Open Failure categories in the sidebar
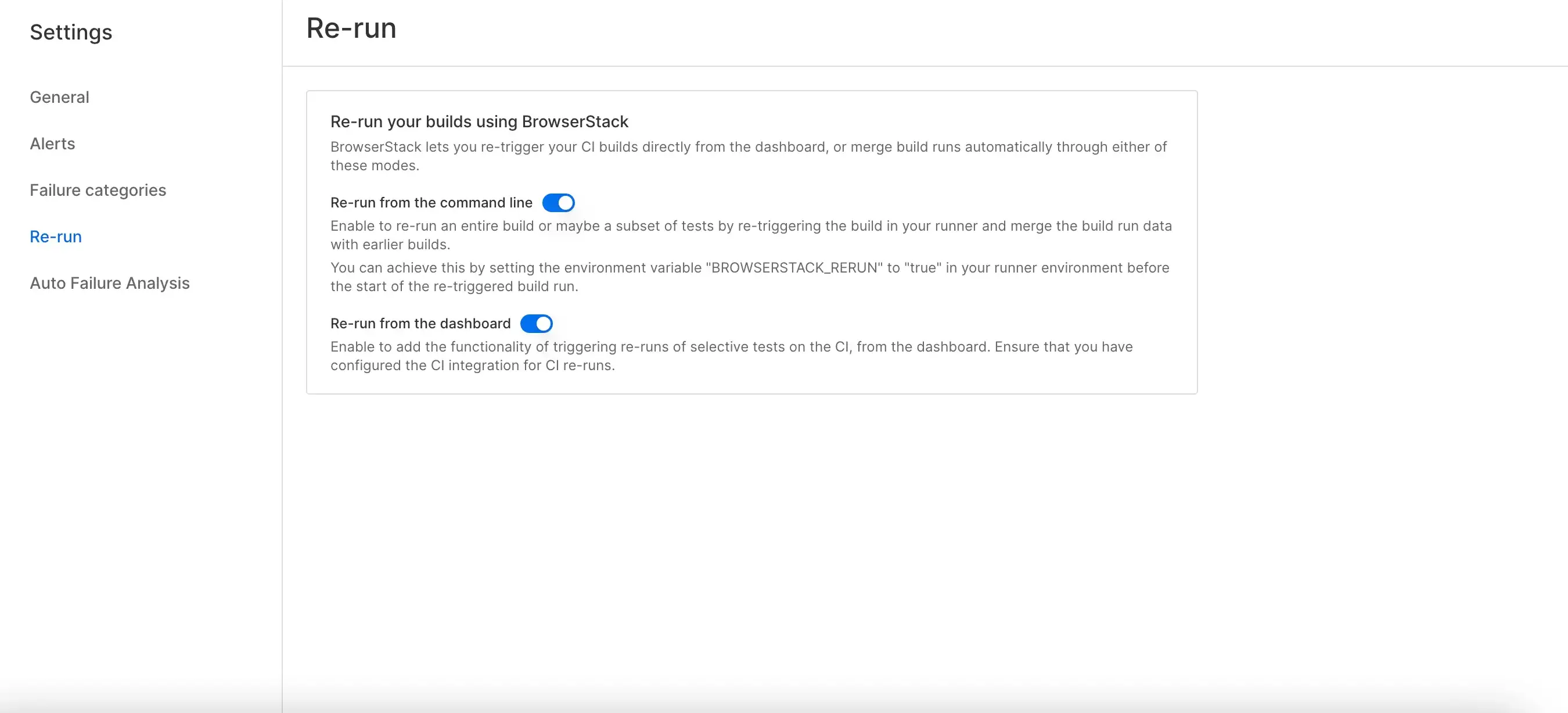This screenshot has width=1568, height=713. coord(98,190)
